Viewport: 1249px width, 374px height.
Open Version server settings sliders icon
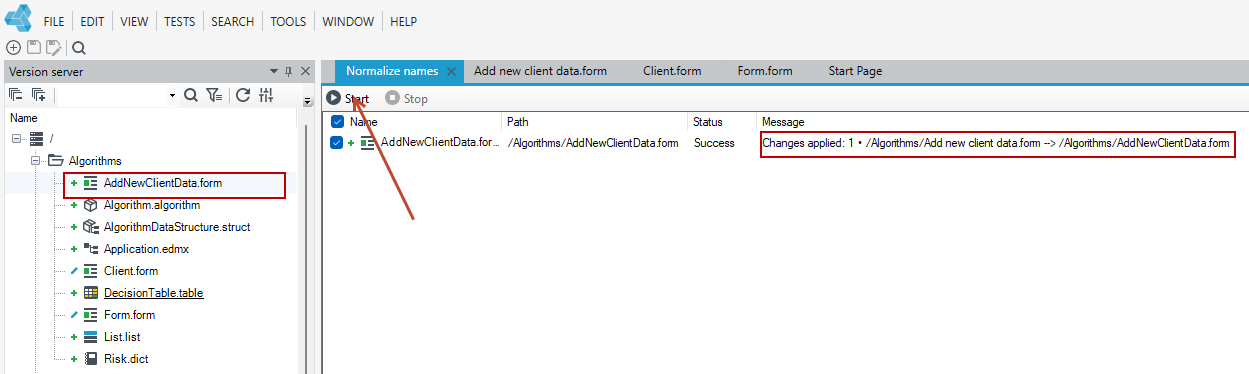pyautogui.click(x=266, y=95)
